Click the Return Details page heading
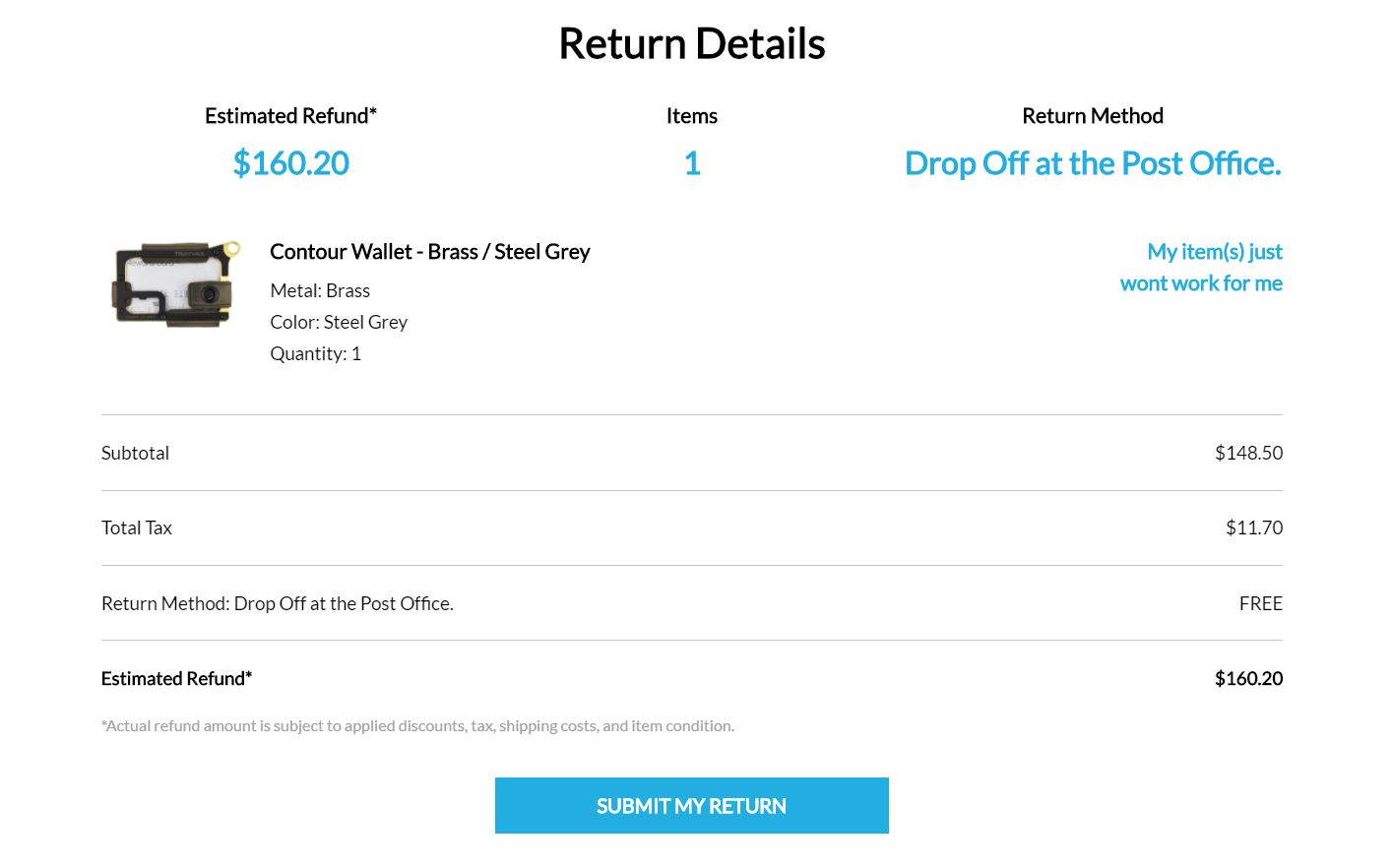This screenshot has height=868, width=1392. coord(691,42)
